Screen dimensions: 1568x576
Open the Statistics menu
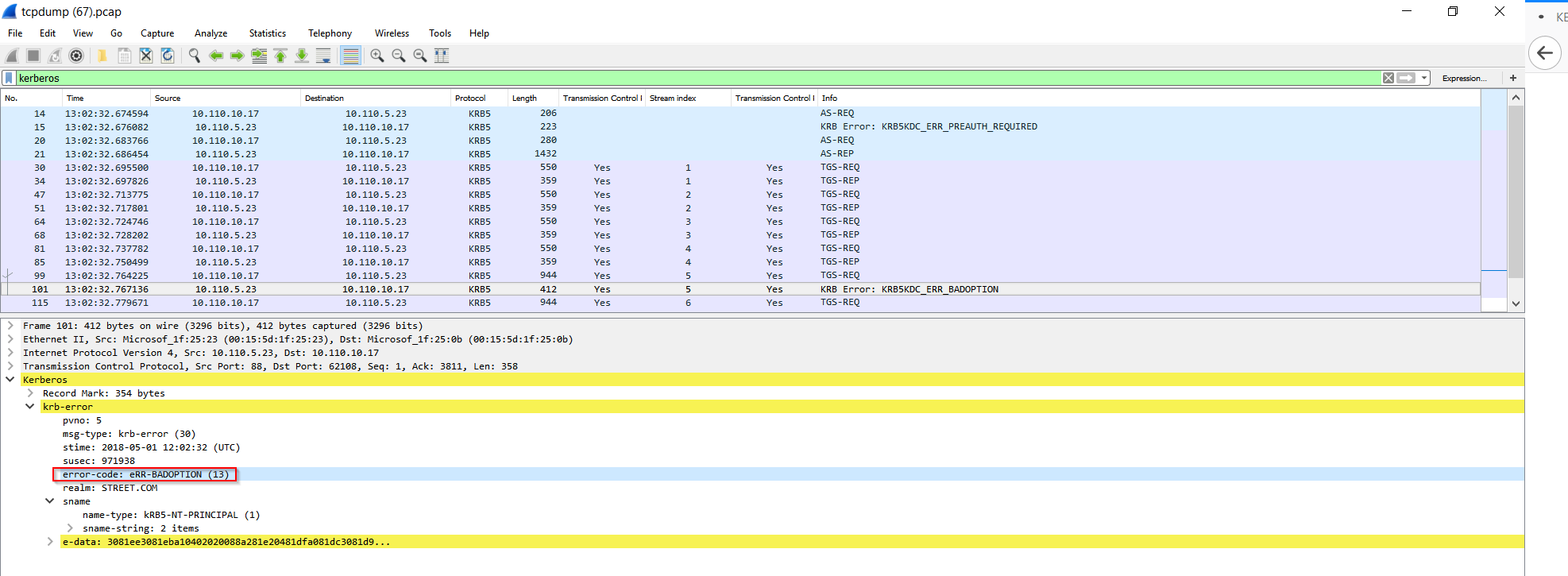[268, 33]
